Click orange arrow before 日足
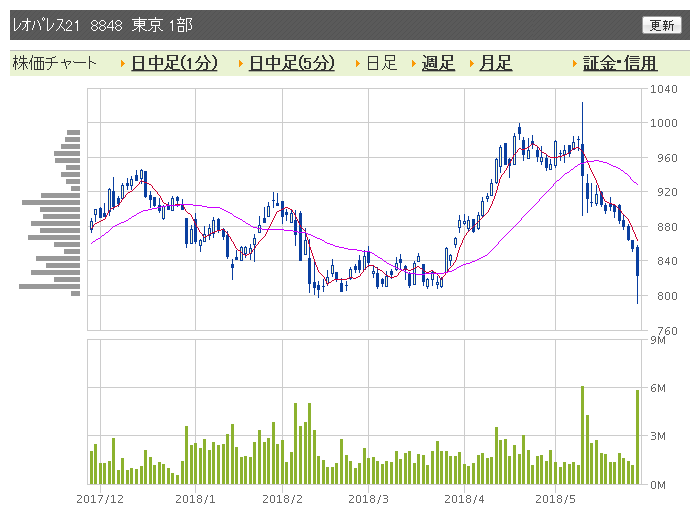Screen dimensions: 698x530 click(x=358, y=64)
